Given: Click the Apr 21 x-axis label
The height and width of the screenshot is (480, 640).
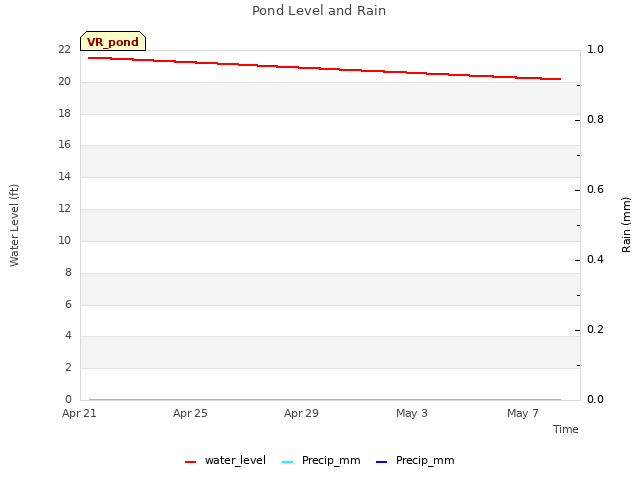Looking at the screenshot, I should 79,413.
